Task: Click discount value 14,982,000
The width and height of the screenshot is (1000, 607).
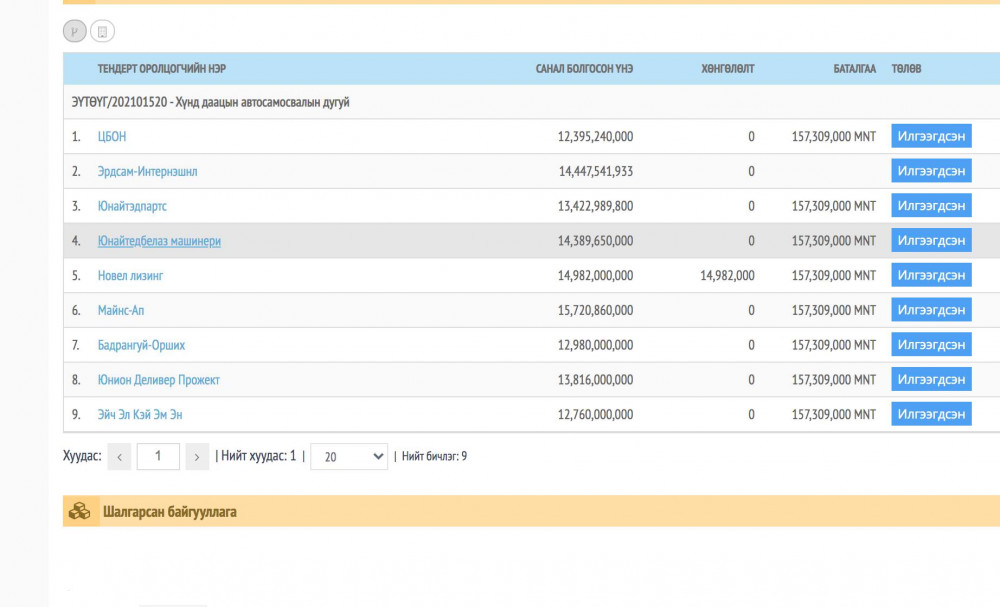Action: [x=727, y=275]
